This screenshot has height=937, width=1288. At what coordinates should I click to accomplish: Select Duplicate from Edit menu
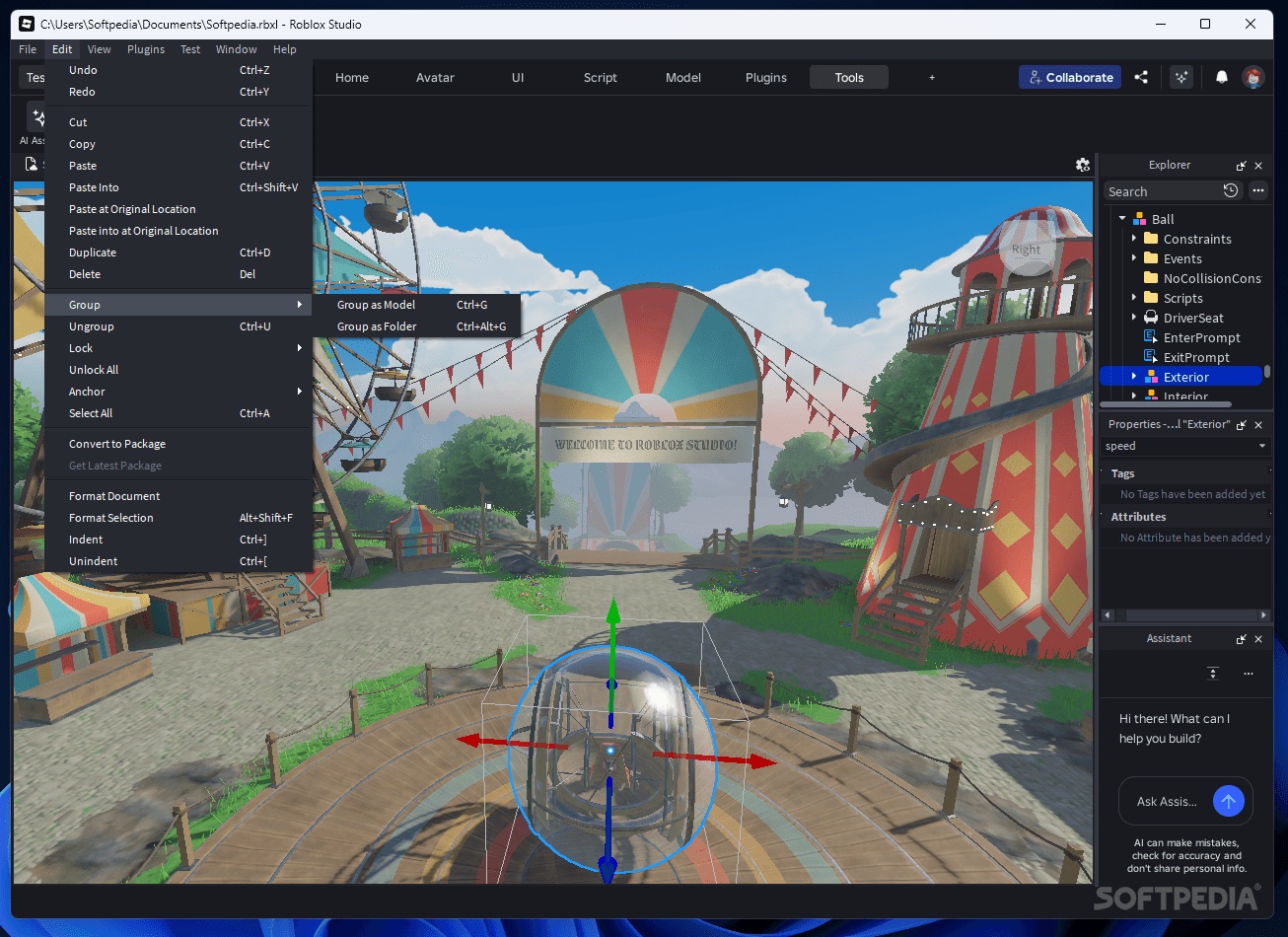point(179,252)
